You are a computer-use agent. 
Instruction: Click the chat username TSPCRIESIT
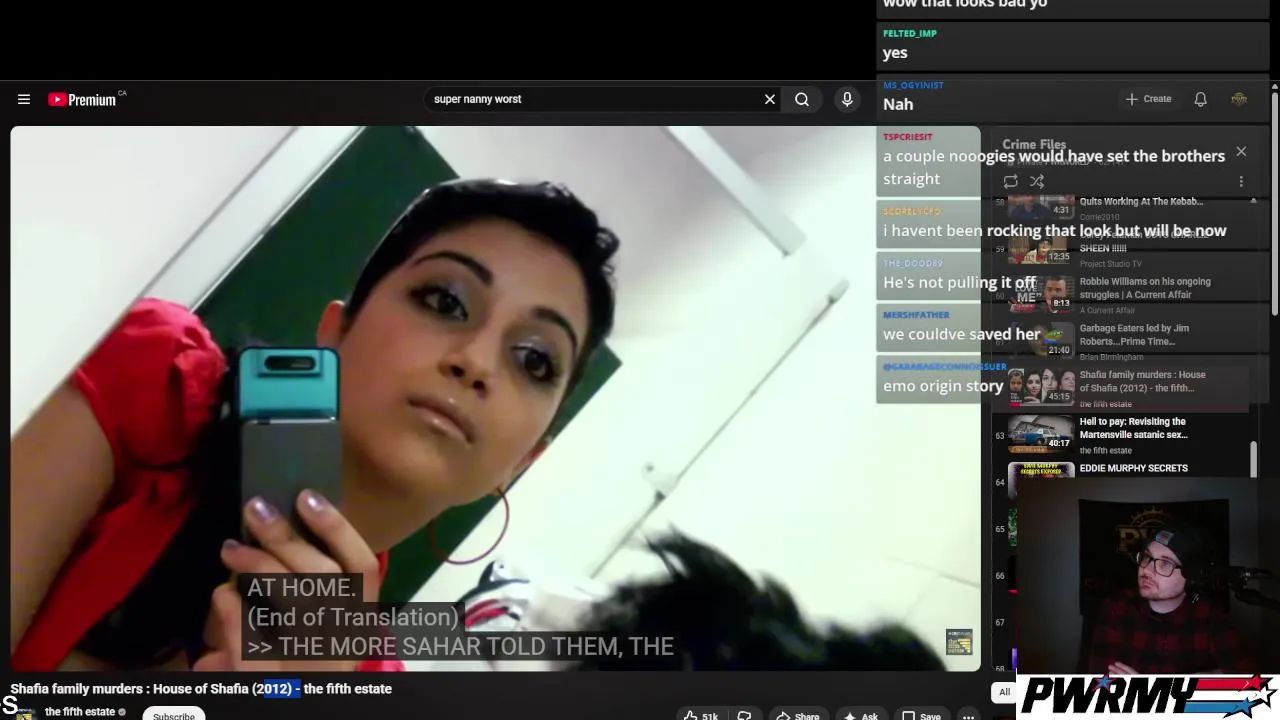[907, 137]
